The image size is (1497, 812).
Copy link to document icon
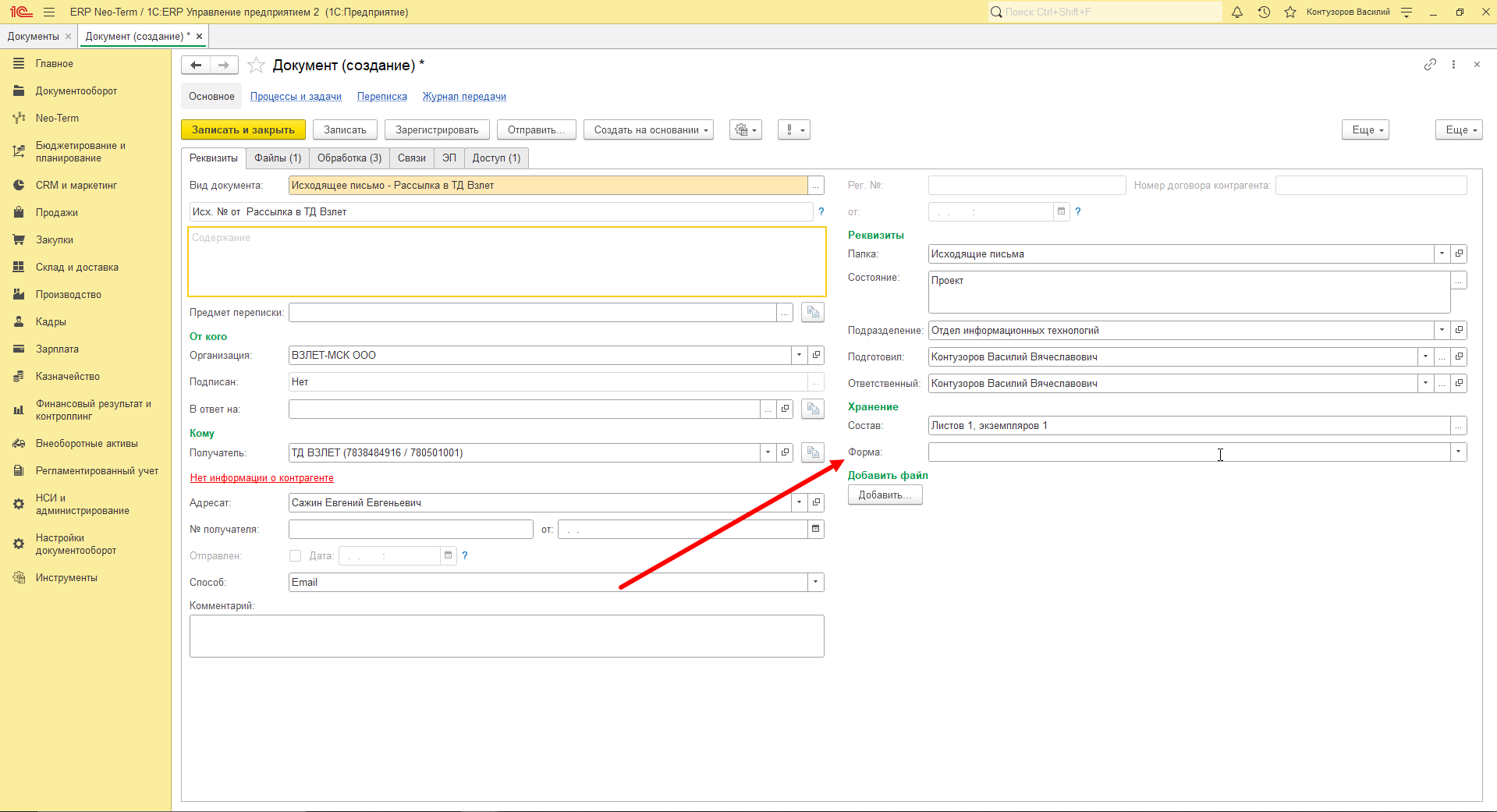[1430, 65]
